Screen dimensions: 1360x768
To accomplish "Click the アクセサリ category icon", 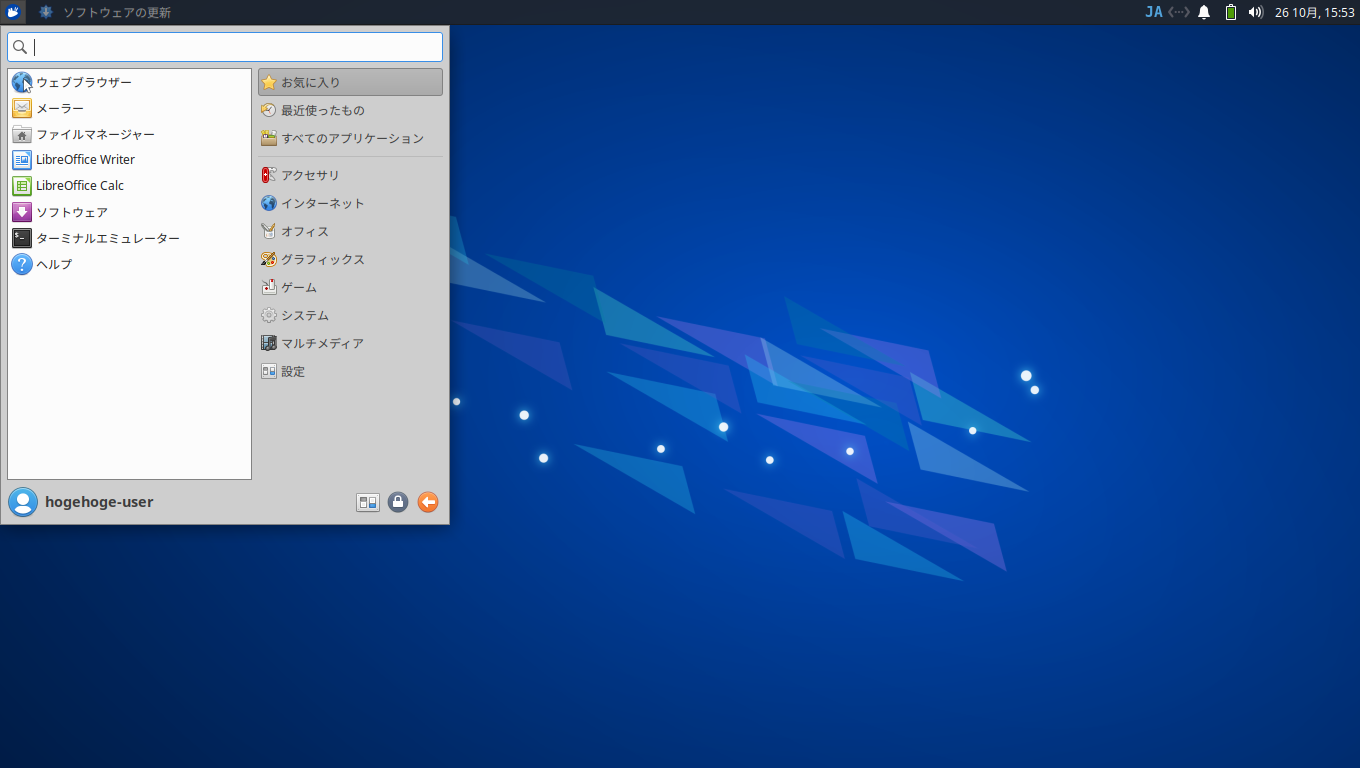I will [x=269, y=175].
